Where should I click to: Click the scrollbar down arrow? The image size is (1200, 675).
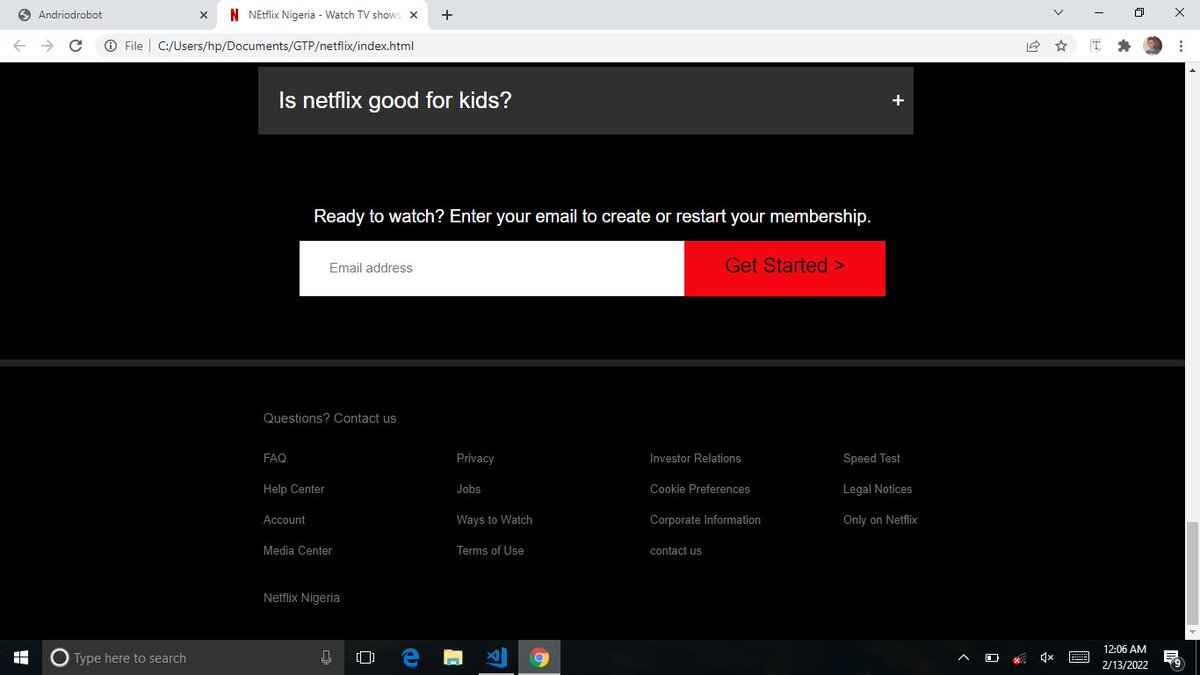point(1191,632)
